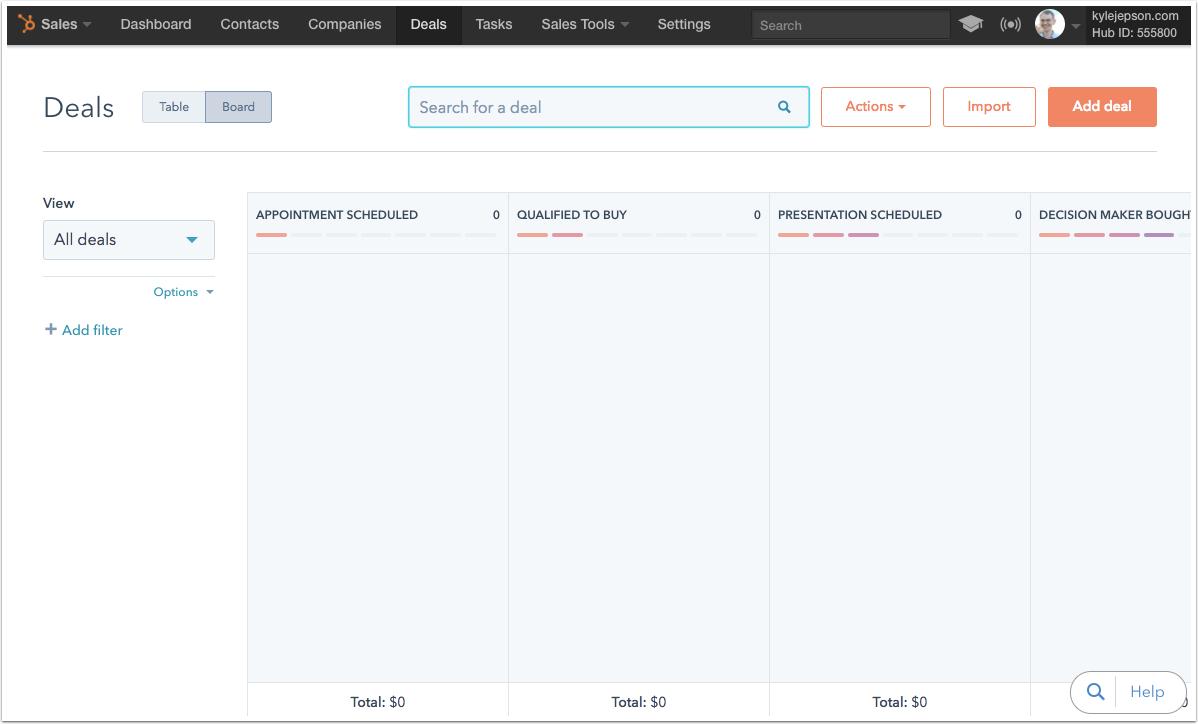The width and height of the screenshot is (1198, 724).
Task: Open HubSpot Academy via graduation cap icon
Action: [971, 24]
